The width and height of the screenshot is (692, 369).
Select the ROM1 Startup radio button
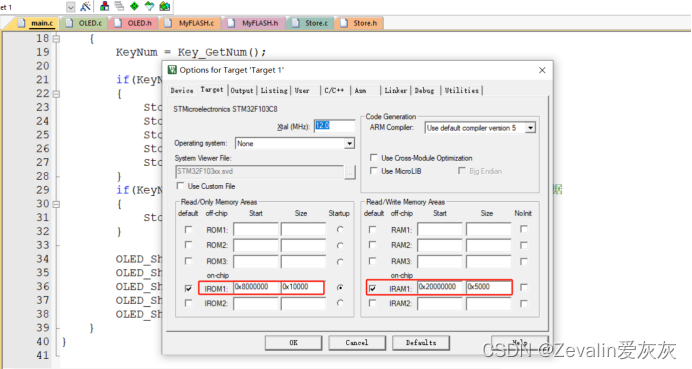pos(340,230)
